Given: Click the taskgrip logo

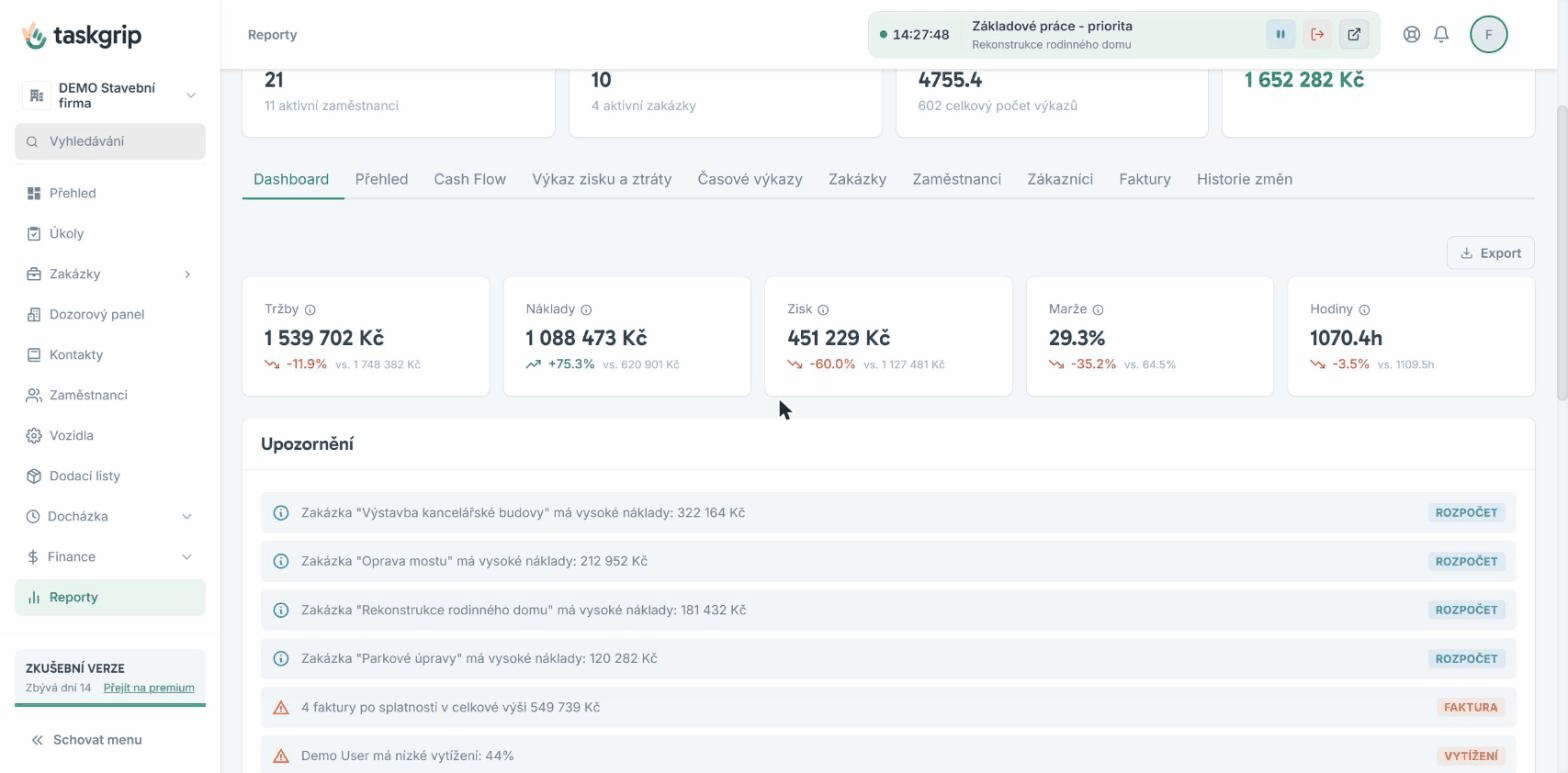Looking at the screenshot, I should coord(82,35).
